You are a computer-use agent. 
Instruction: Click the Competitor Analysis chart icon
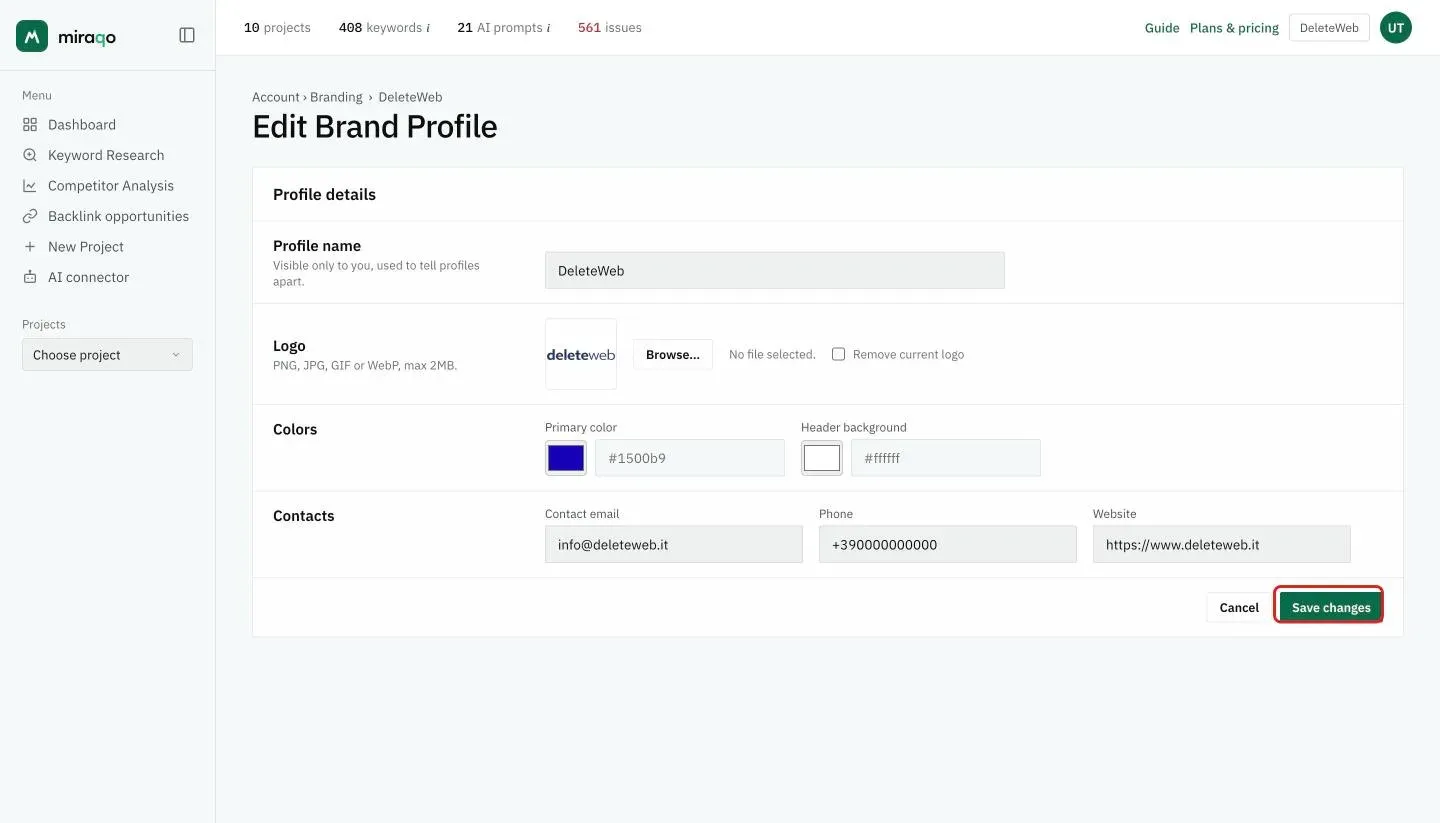(30, 186)
